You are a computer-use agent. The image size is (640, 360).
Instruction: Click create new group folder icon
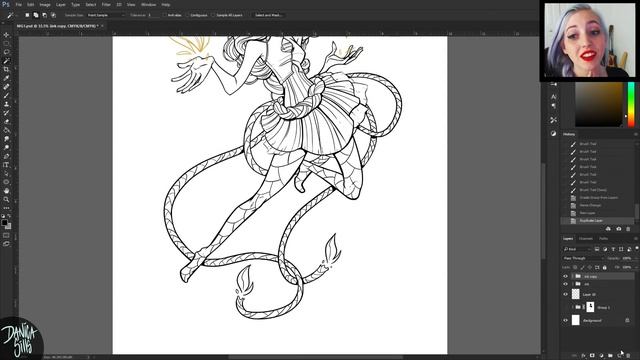(x=610, y=356)
